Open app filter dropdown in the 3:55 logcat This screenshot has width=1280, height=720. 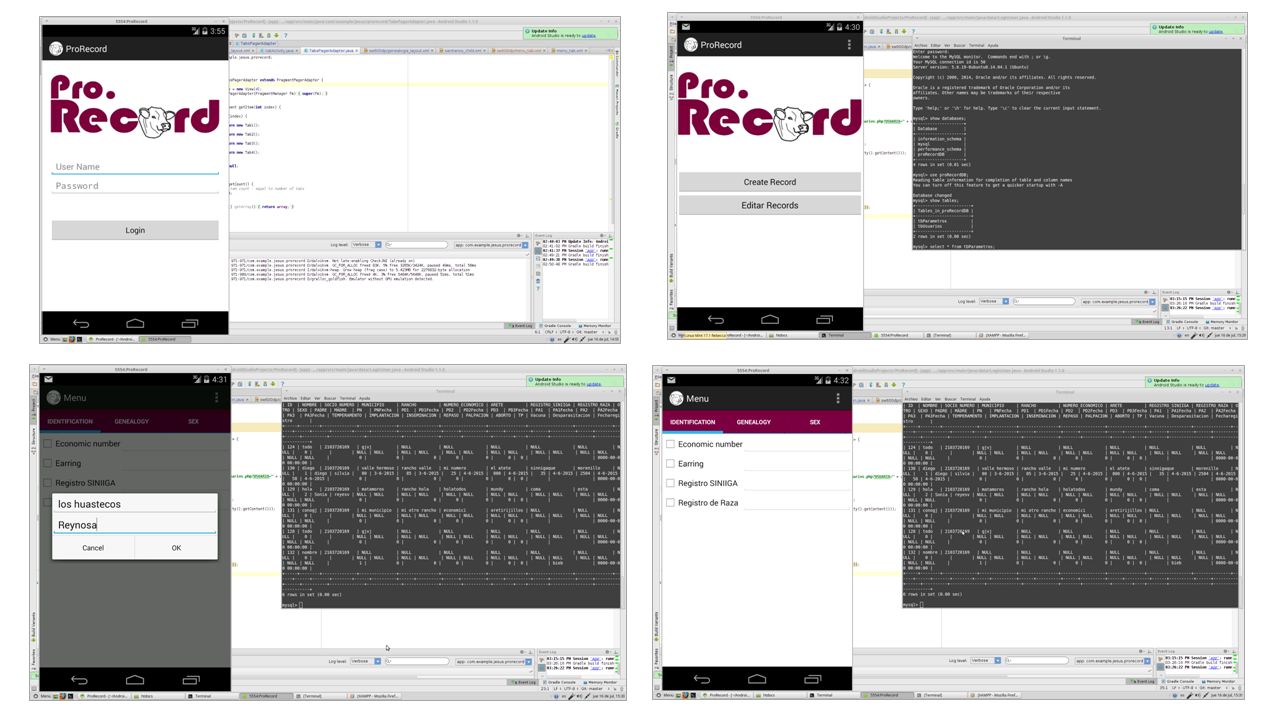[490, 244]
